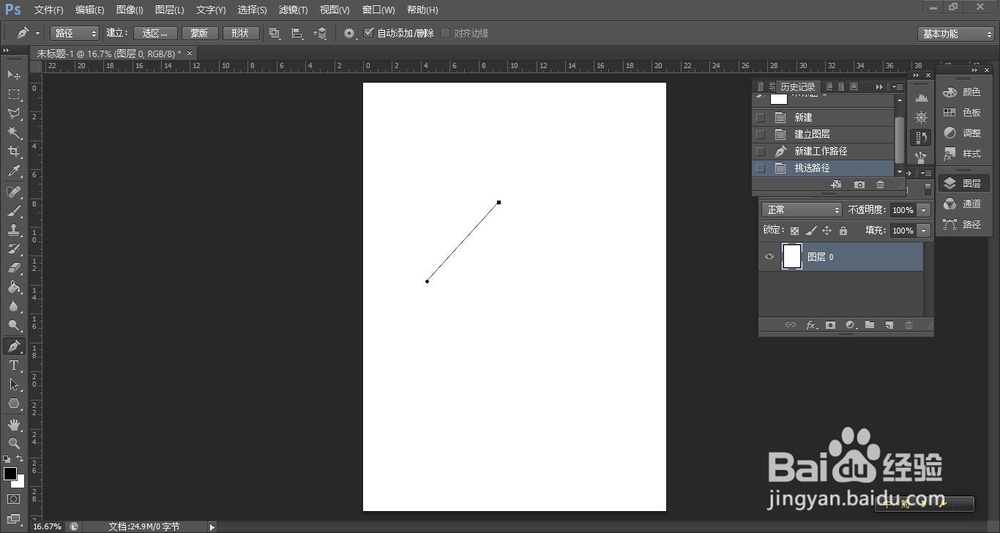Viewport: 1000px width, 533px height.
Task: Toggle lock image pixels
Action: point(811,231)
